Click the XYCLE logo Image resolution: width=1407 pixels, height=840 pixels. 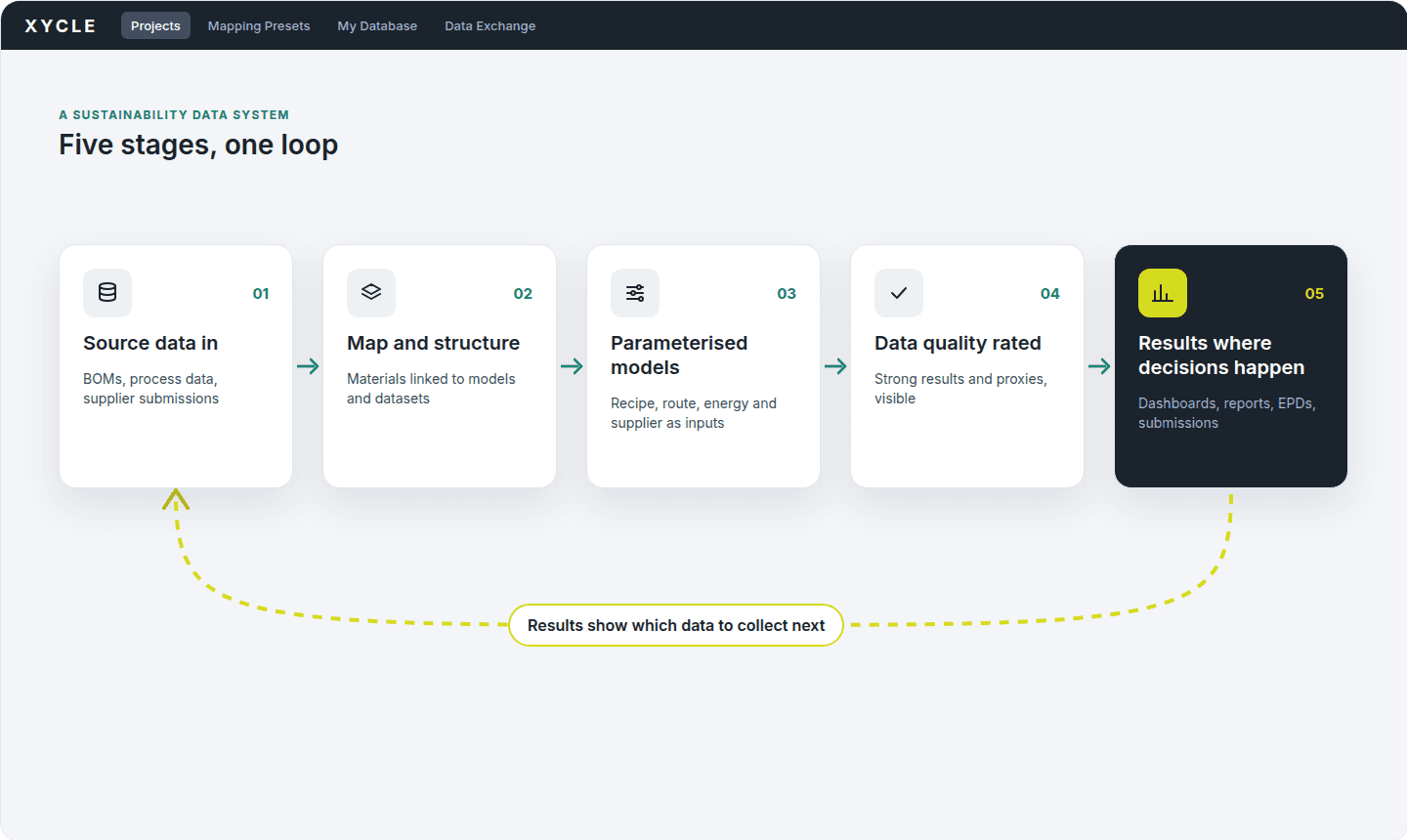click(60, 26)
